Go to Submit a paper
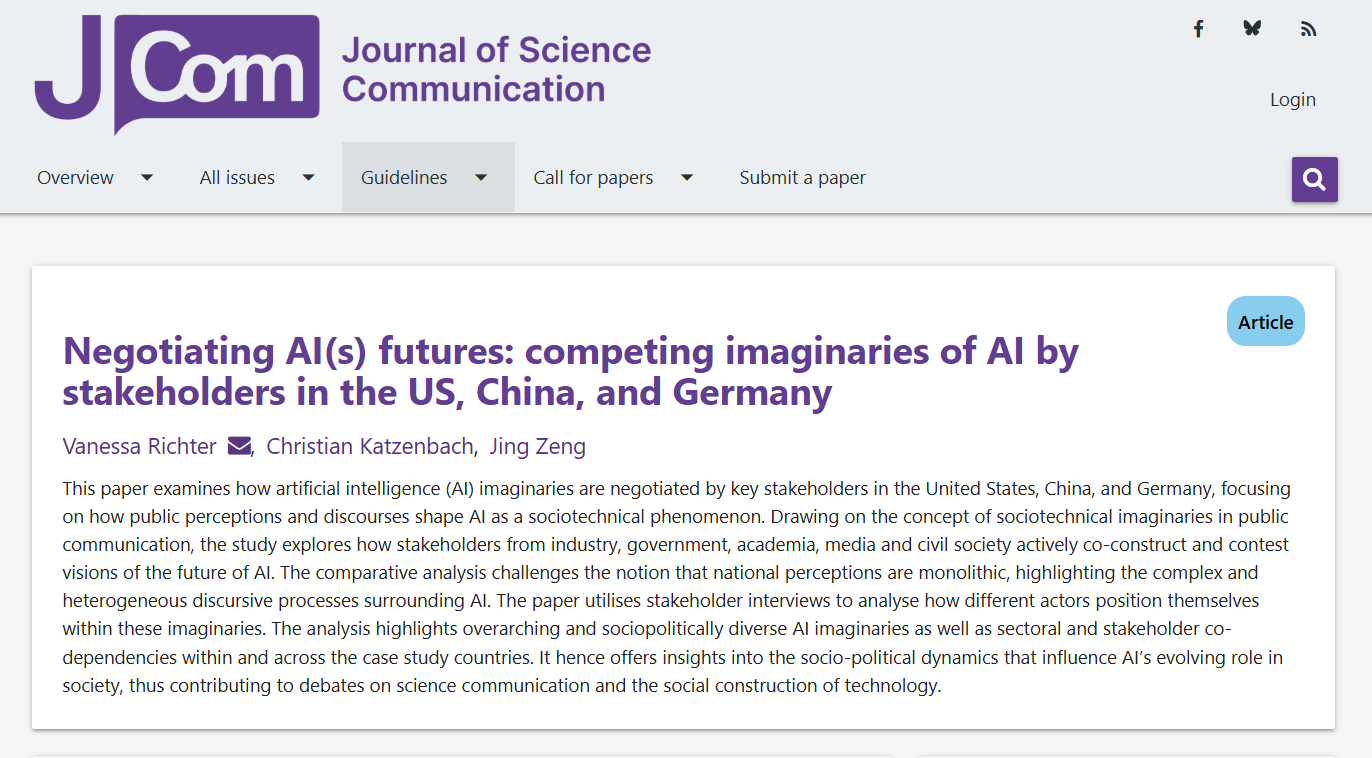 [802, 178]
